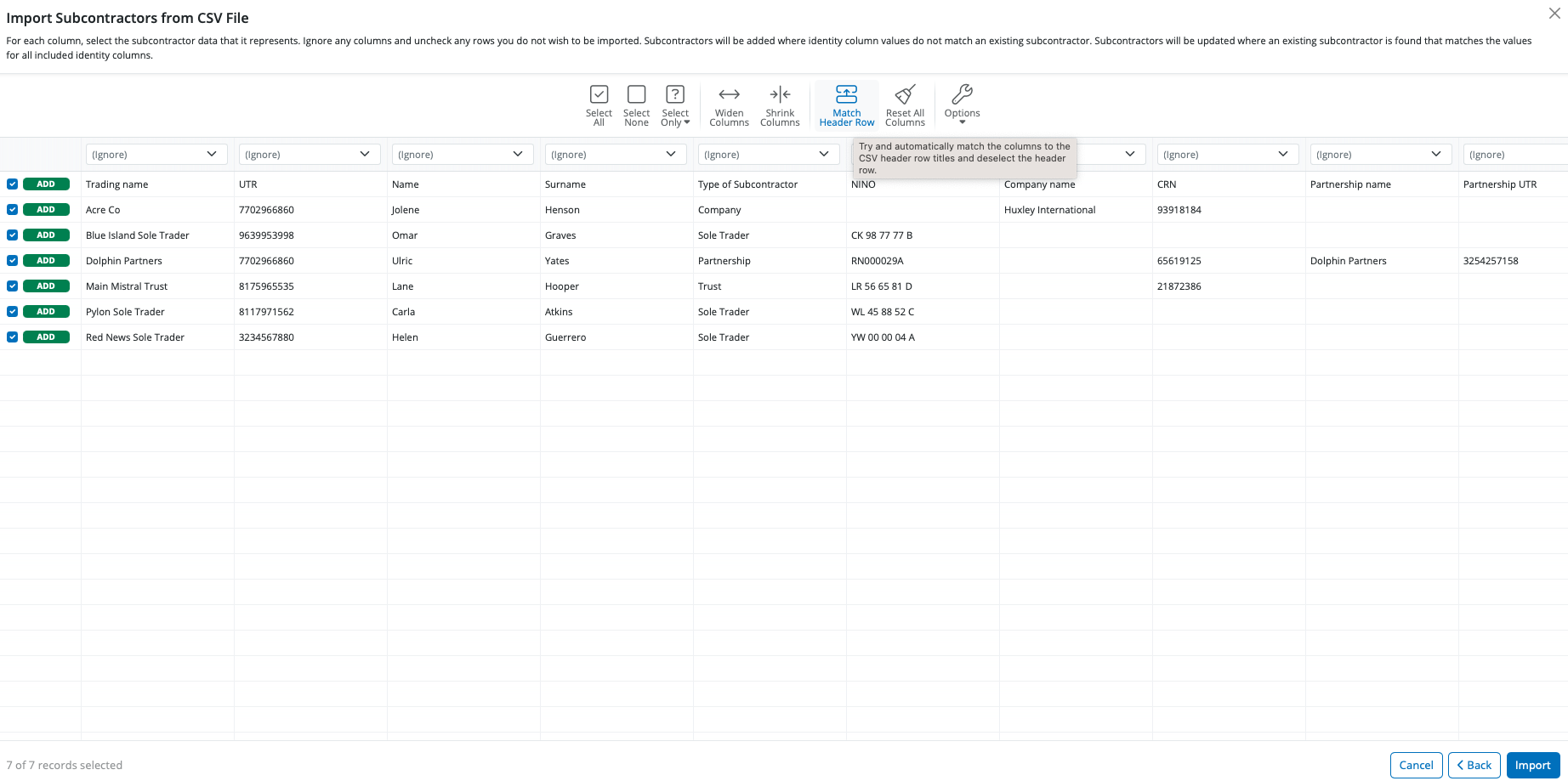Screen dimensions: 1568x781
Task: Click the Back button
Action: (1474, 765)
